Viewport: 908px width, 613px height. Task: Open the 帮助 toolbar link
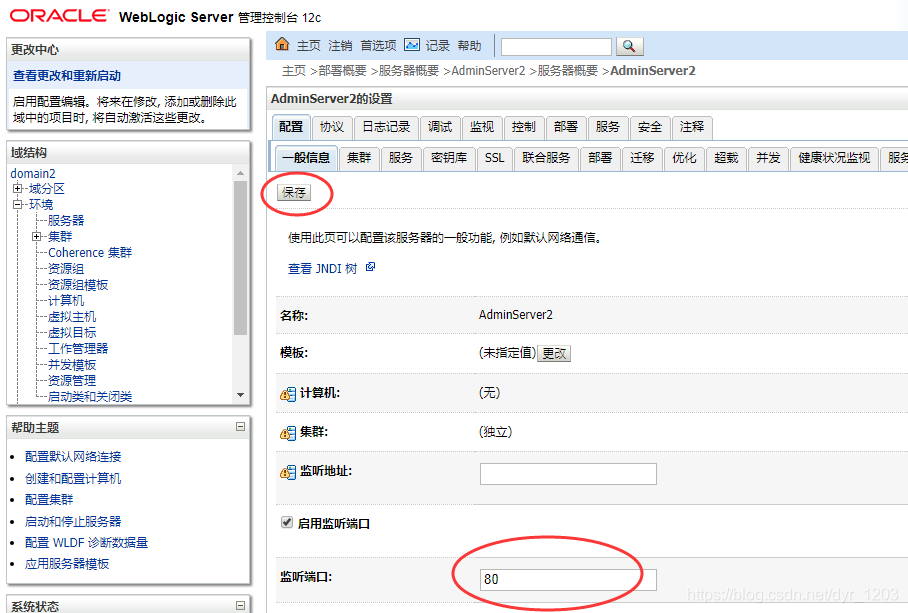(470, 46)
